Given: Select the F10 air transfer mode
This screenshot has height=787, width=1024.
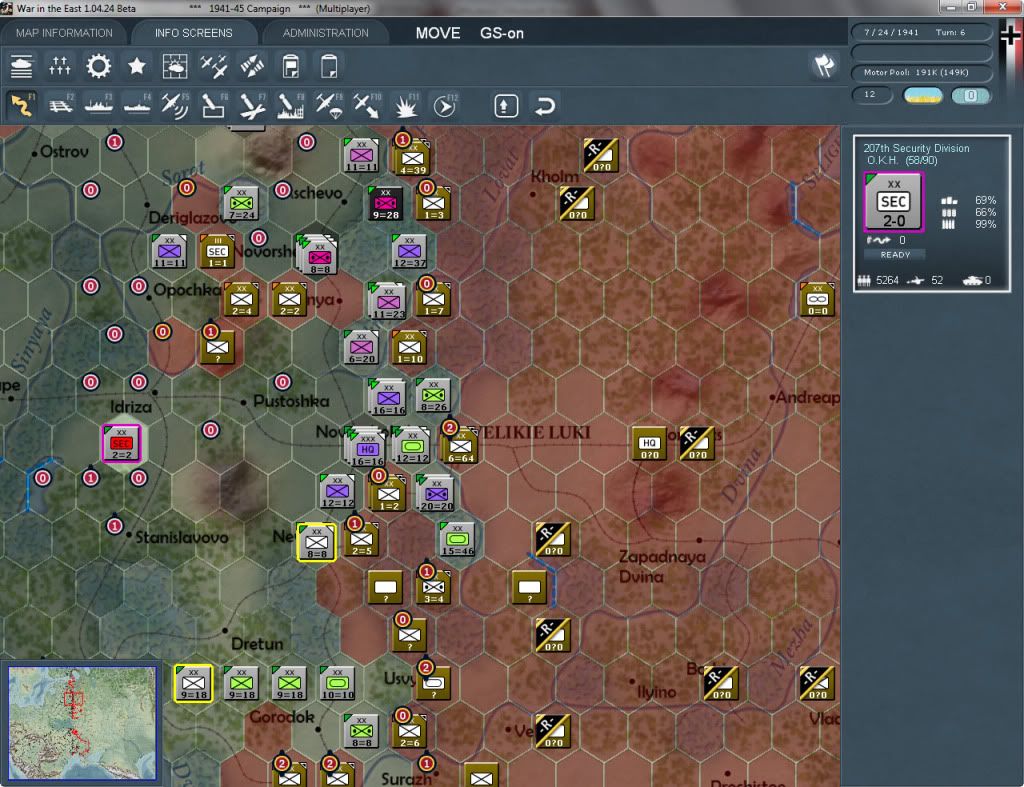Looking at the screenshot, I should click(367, 105).
